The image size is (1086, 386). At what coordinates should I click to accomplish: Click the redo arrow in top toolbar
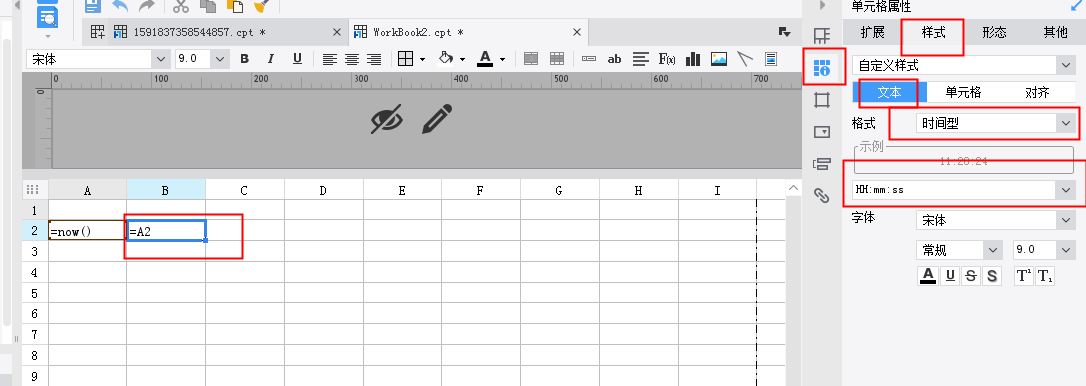pos(146,6)
